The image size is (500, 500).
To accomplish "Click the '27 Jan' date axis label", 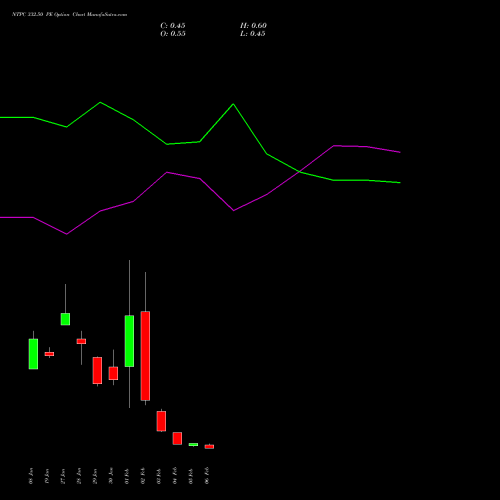I will tap(63, 476).
